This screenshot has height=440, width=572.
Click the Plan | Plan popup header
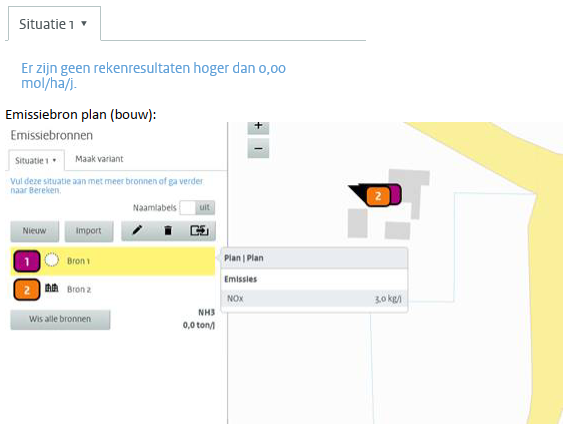(x=314, y=258)
